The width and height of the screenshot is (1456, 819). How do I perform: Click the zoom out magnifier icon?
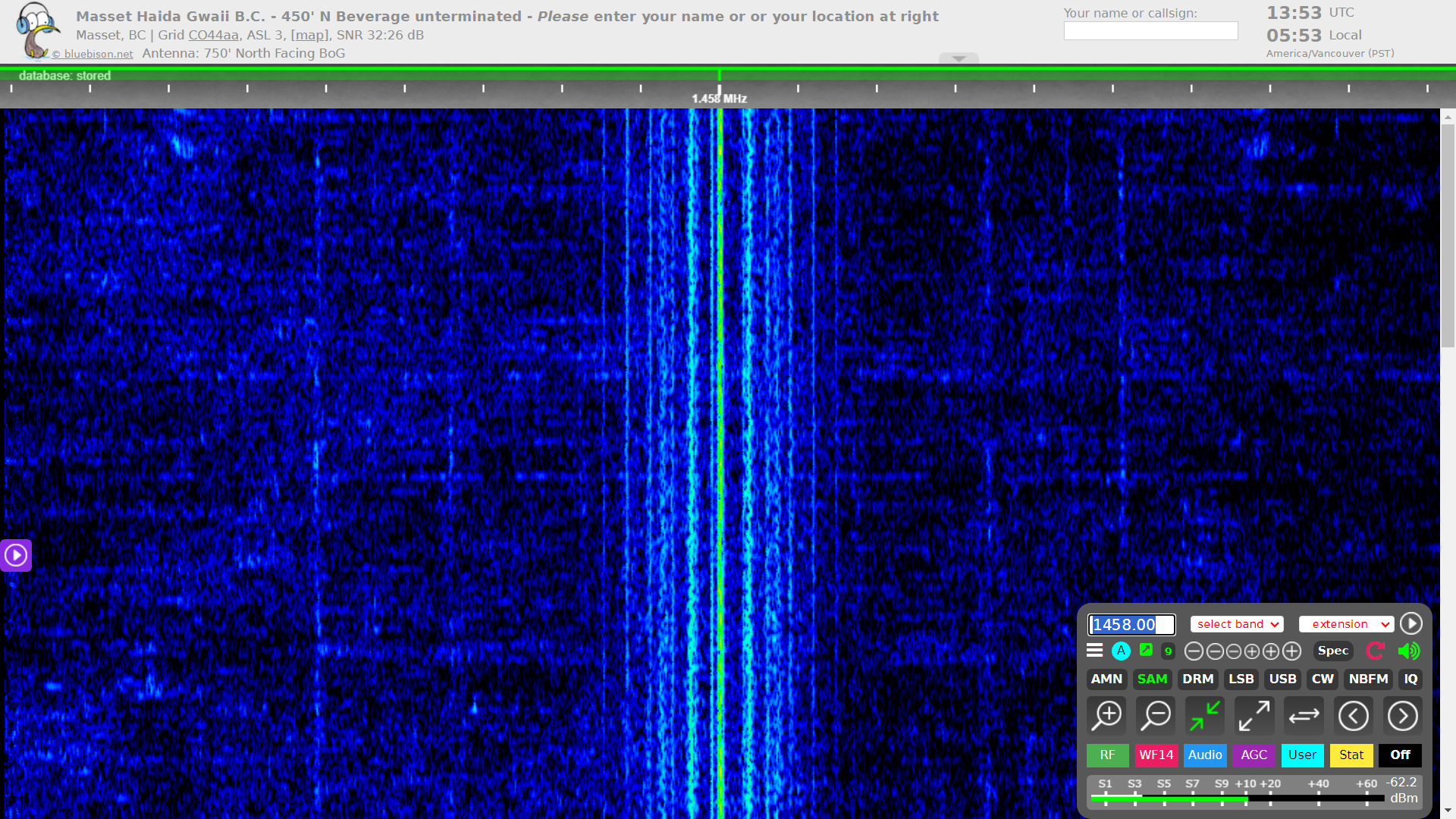tap(1156, 715)
